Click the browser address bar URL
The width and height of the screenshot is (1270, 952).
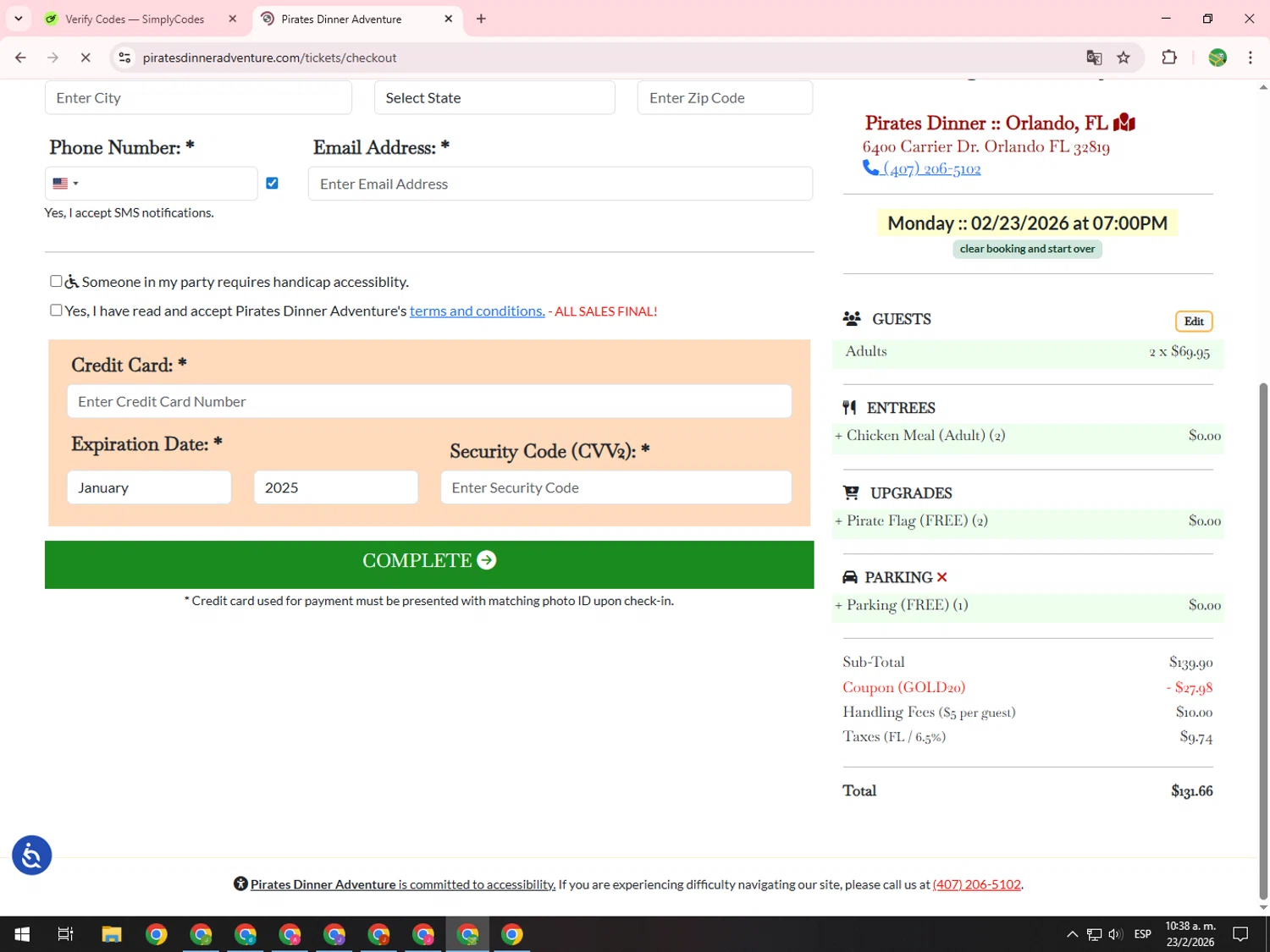tap(269, 58)
